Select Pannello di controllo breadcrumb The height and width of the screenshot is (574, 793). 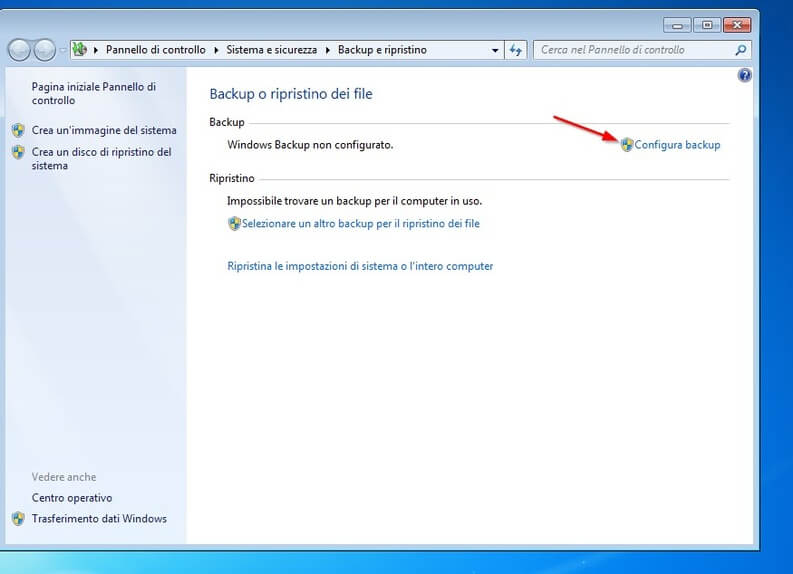coord(156,50)
